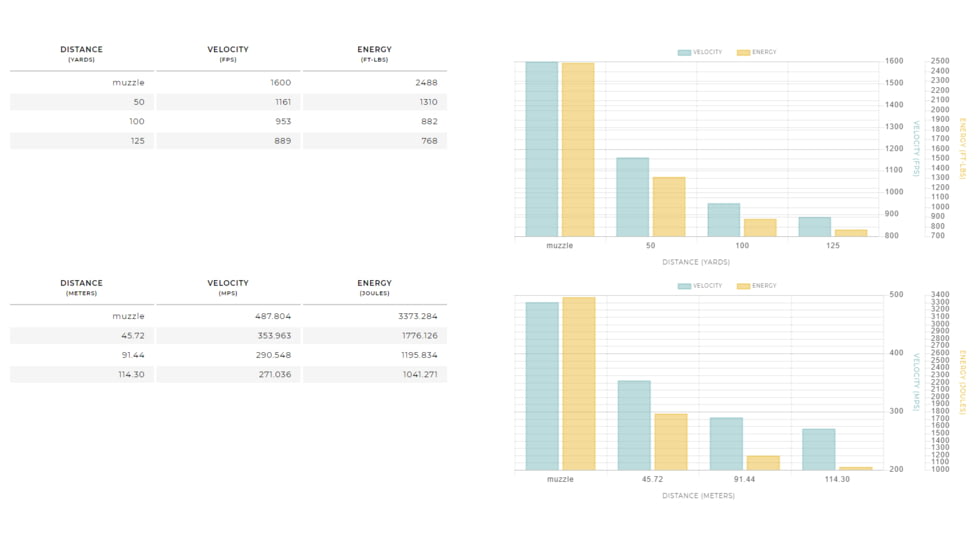Click the velocity bar at 100 yards
The image size is (978, 550).
point(724,220)
